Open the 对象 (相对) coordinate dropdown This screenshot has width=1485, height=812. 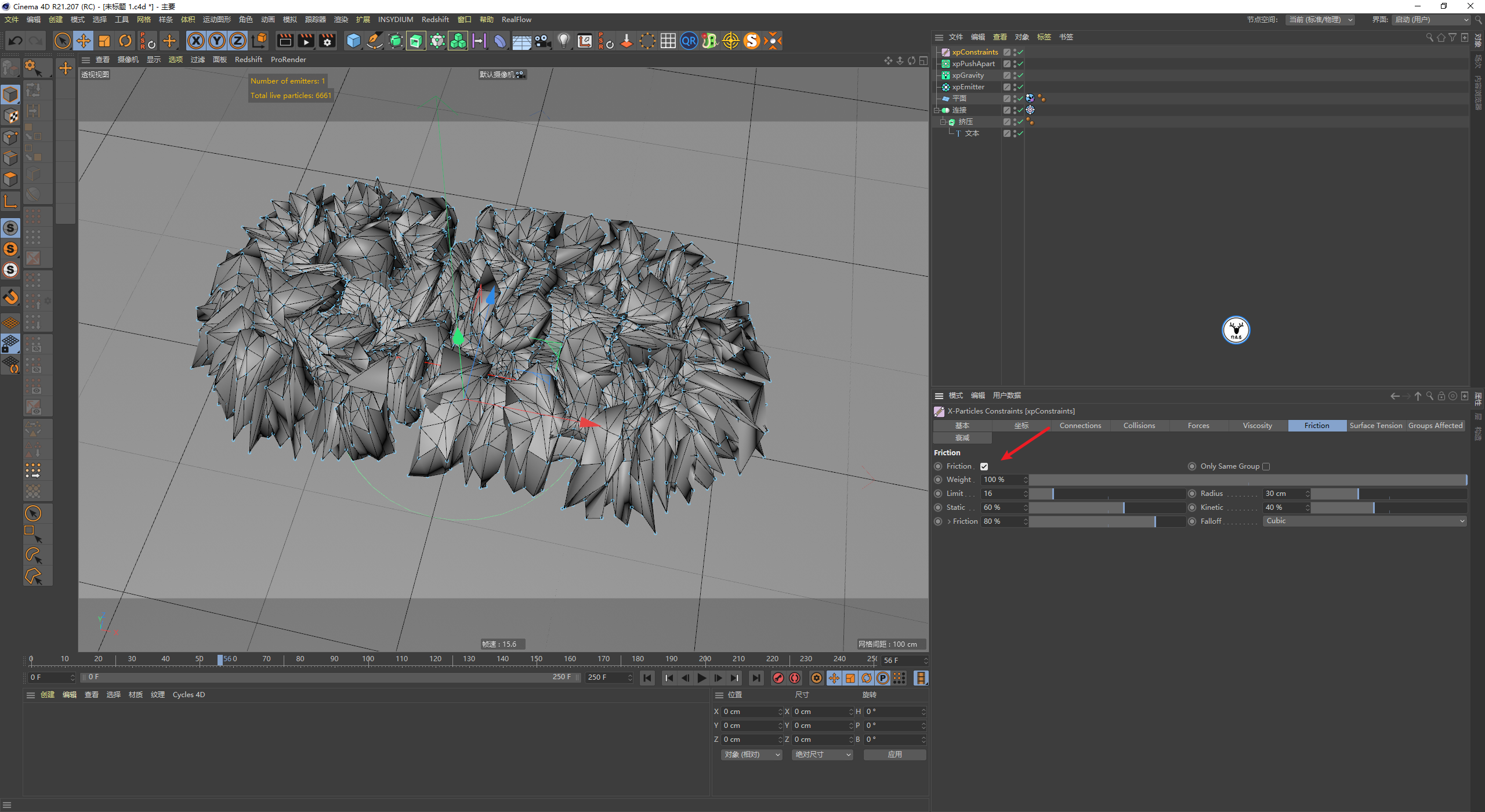pyautogui.click(x=752, y=755)
